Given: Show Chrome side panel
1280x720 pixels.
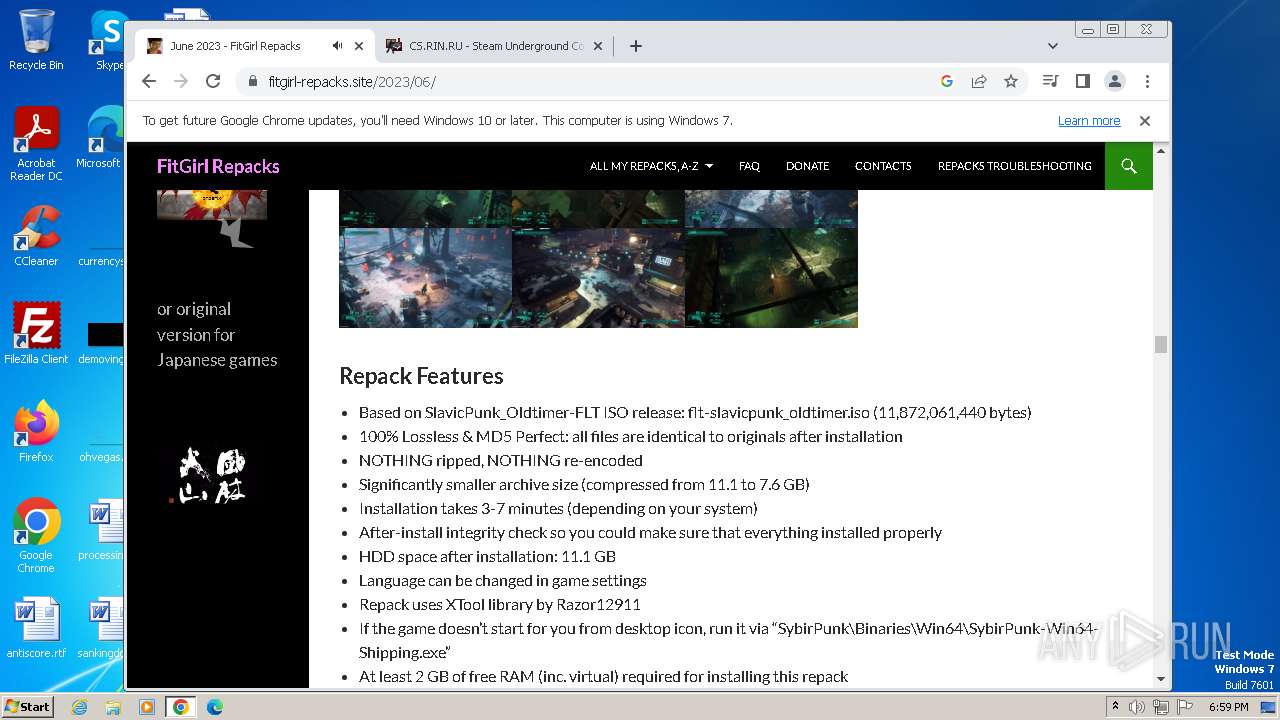Looking at the screenshot, I should tap(1082, 81).
